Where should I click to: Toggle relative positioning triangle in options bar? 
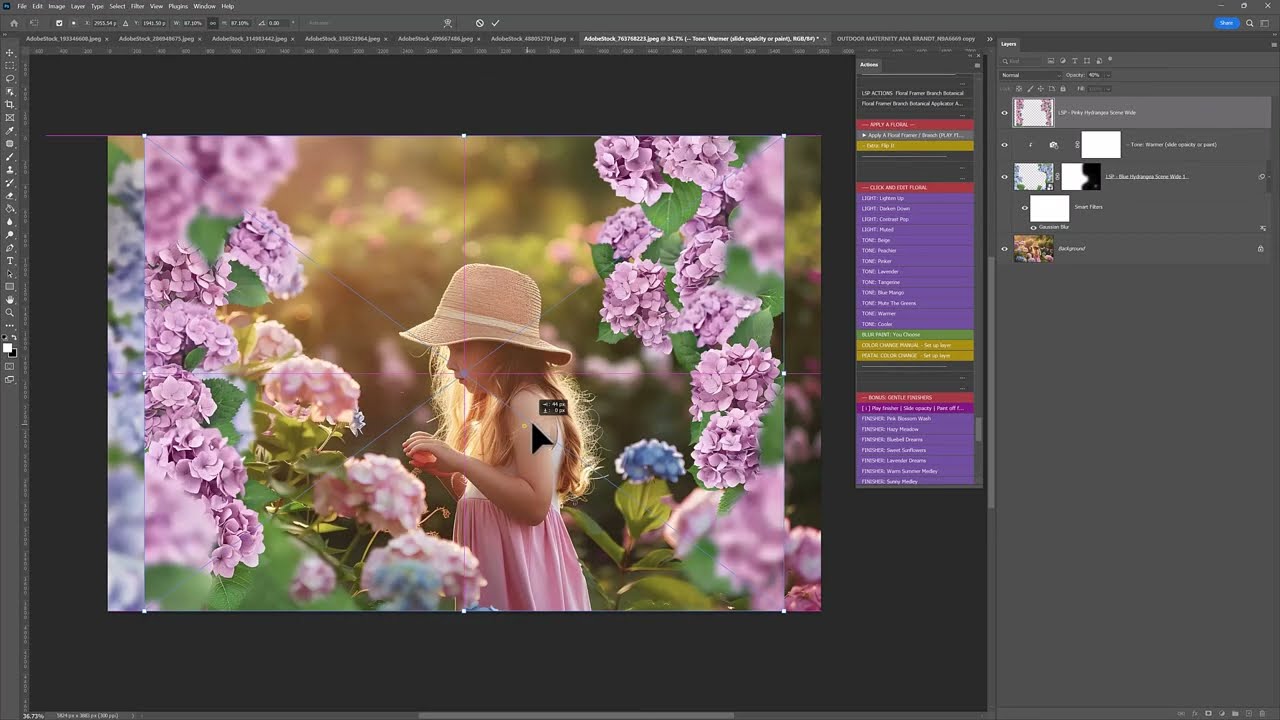[x=125, y=23]
